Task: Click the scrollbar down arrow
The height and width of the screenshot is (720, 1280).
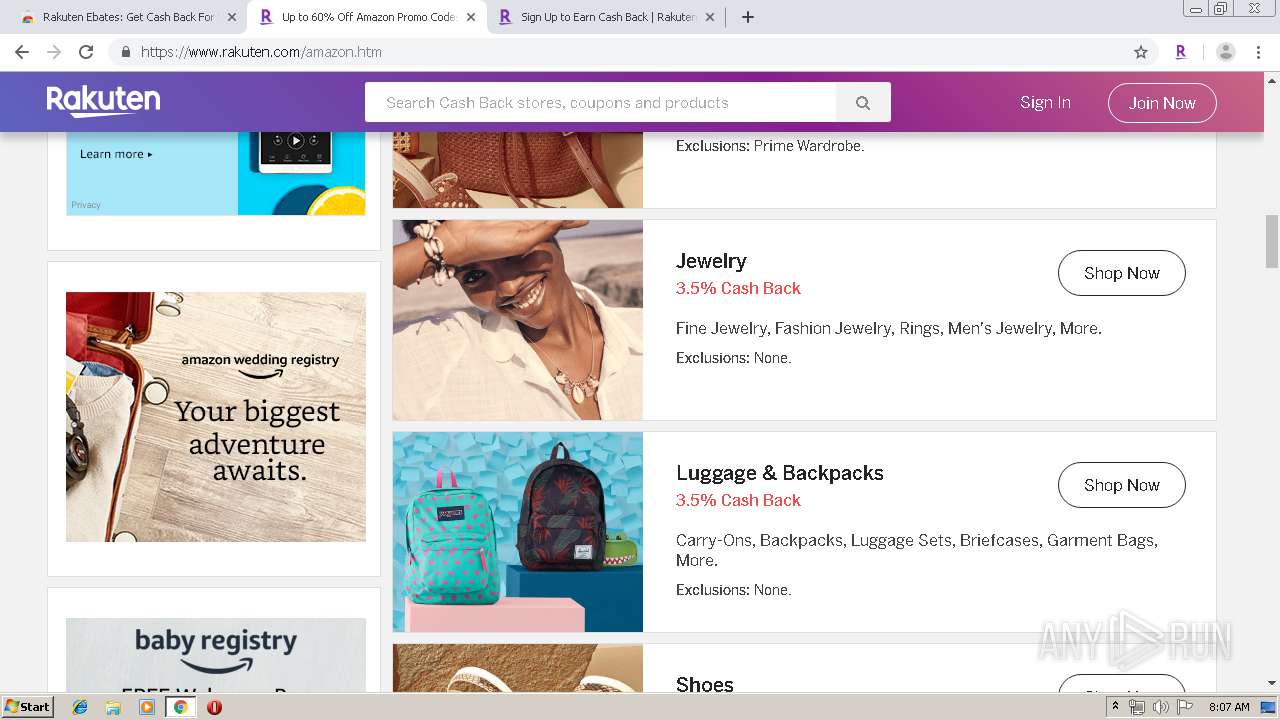Action: click(1272, 684)
